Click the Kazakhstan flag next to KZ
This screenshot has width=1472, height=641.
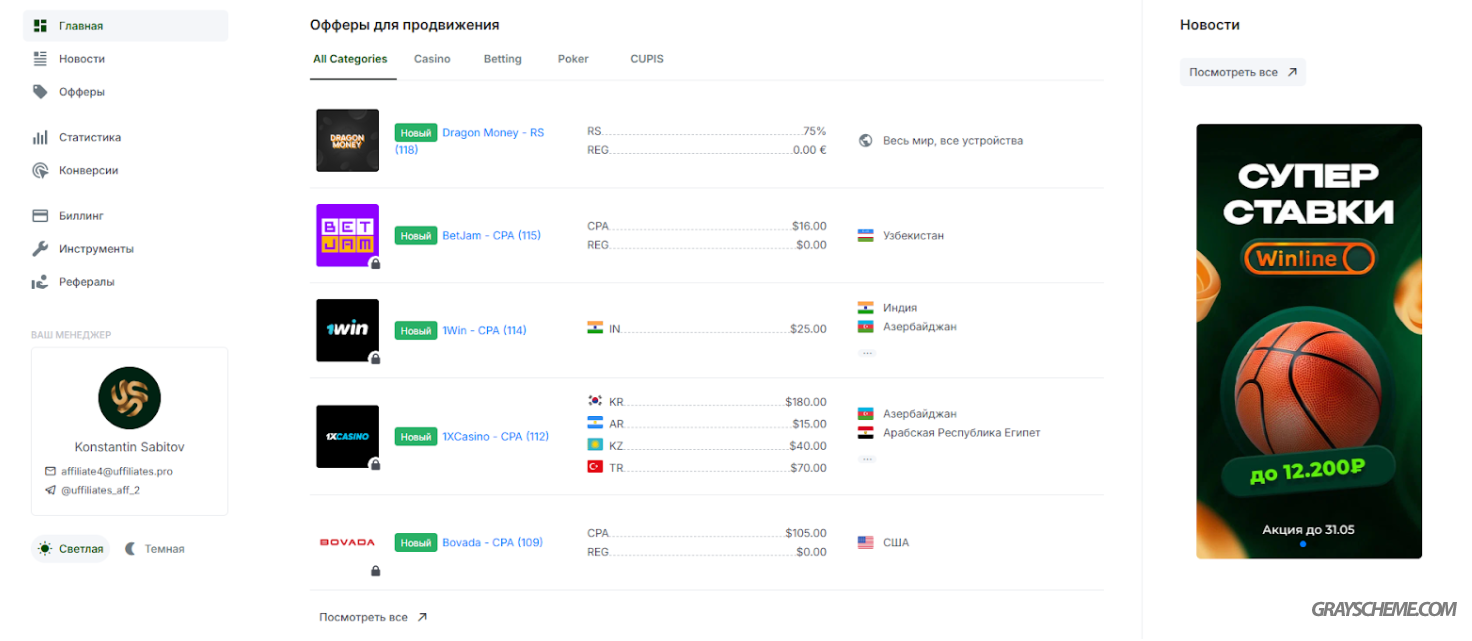tap(595, 446)
